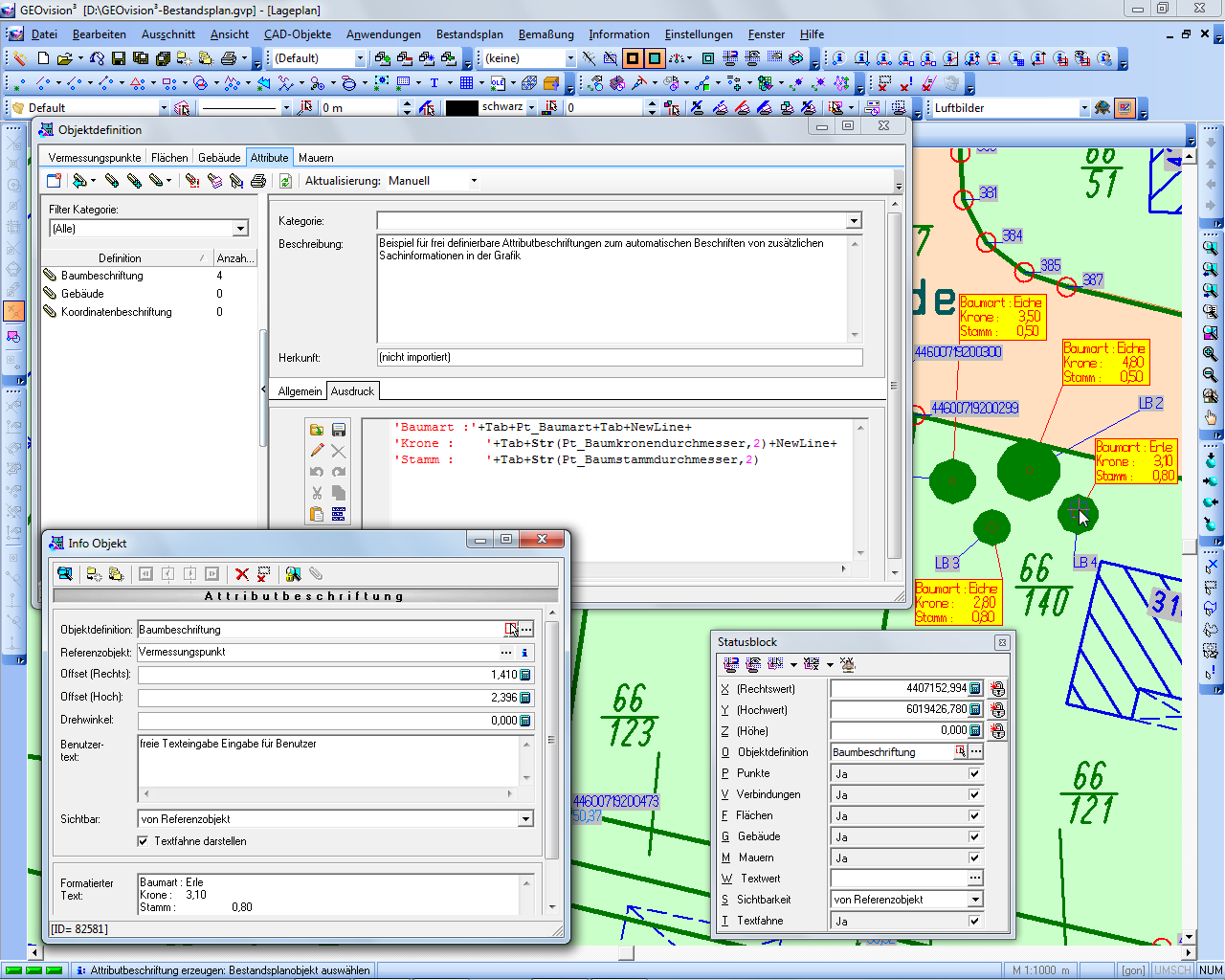Lock the X (Rechtswert) coordinate in Statusblock
The width and height of the screenshot is (1225, 980).
998,689
